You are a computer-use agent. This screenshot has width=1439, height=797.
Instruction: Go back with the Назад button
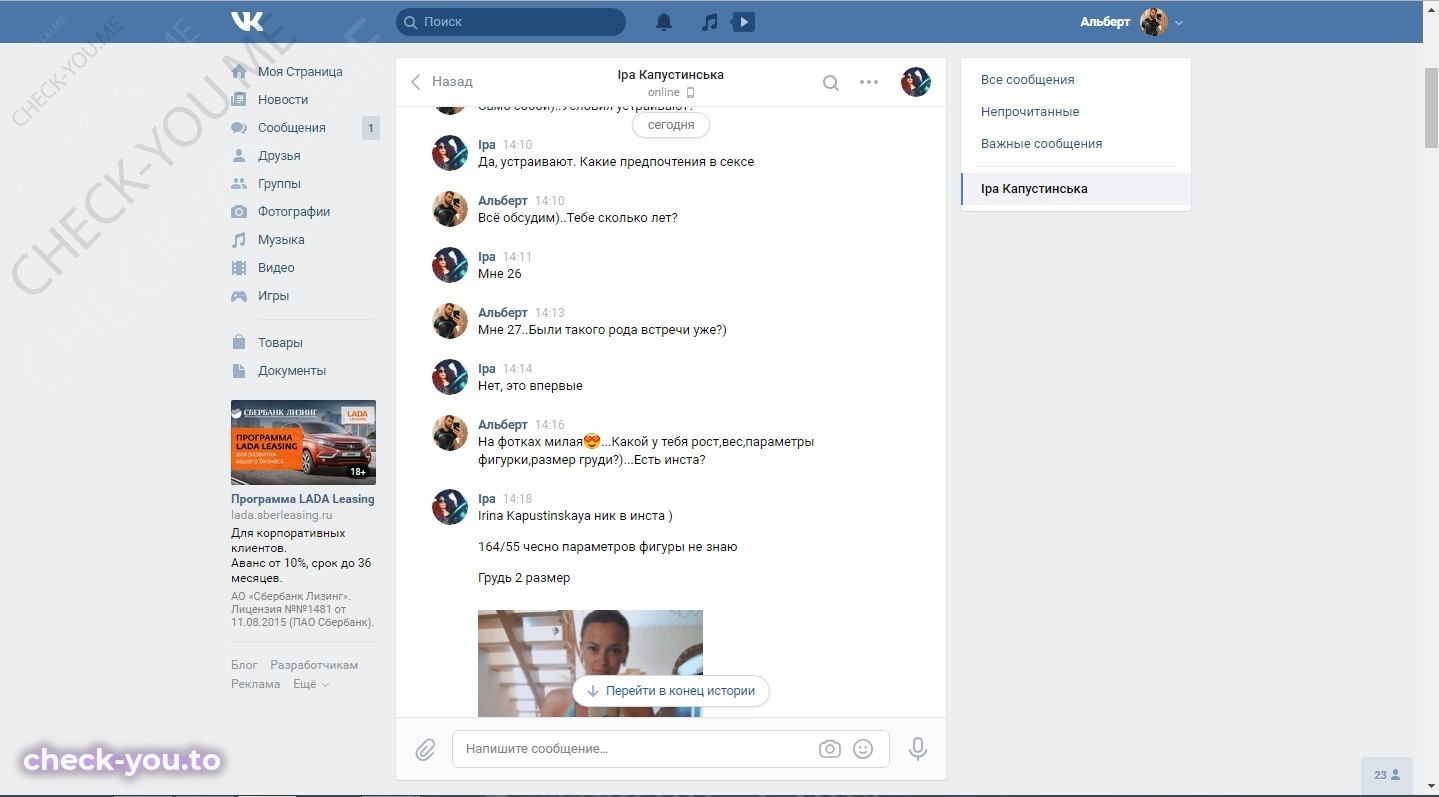pos(441,82)
